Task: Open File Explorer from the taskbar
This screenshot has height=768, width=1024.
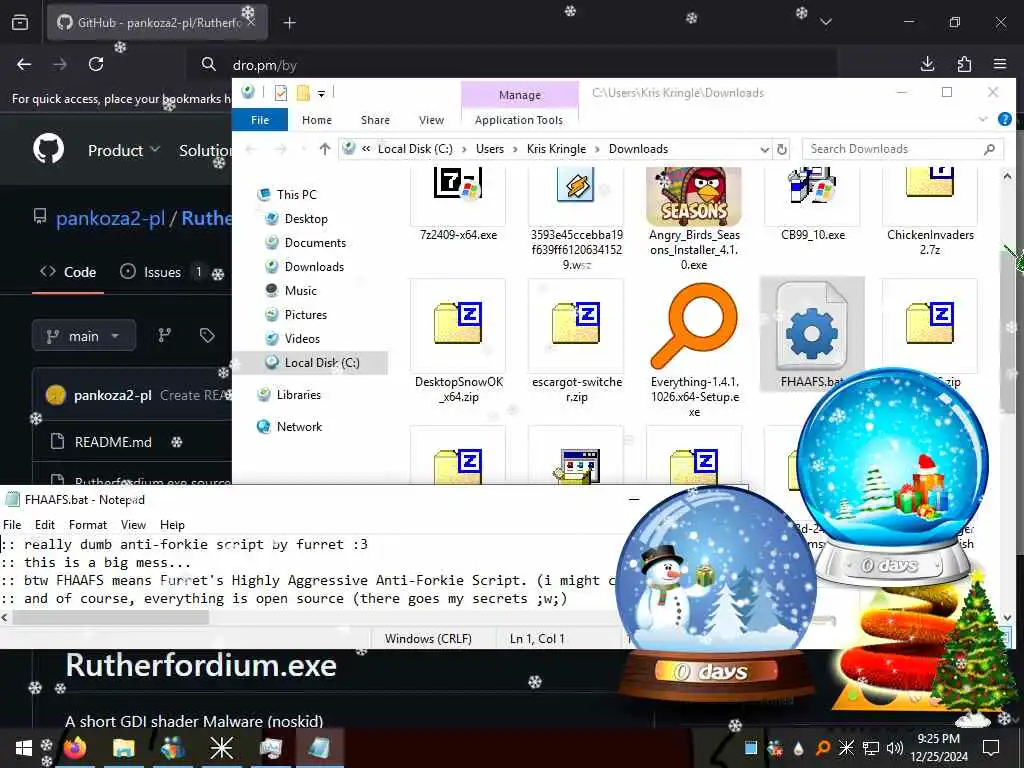Action: (123, 748)
